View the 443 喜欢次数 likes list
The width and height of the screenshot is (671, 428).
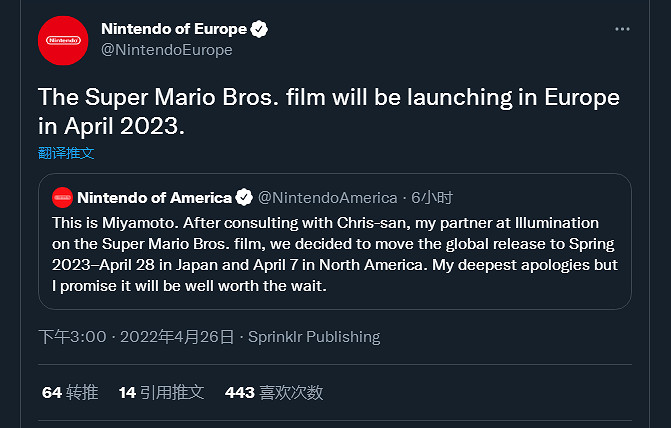pos(274,393)
